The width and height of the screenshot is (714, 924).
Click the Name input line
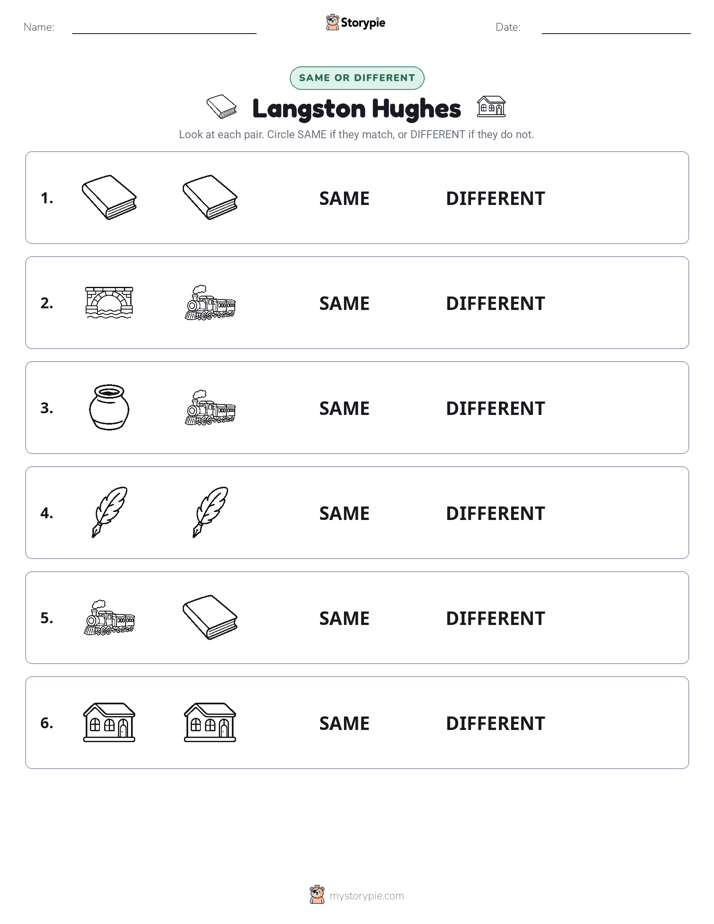click(x=164, y=28)
